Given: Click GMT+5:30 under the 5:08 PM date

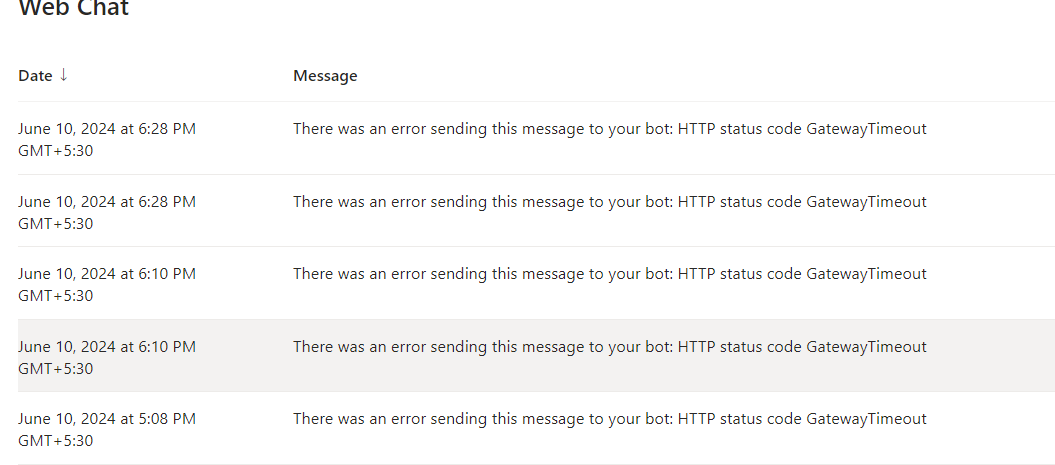Looking at the screenshot, I should pos(56,440).
